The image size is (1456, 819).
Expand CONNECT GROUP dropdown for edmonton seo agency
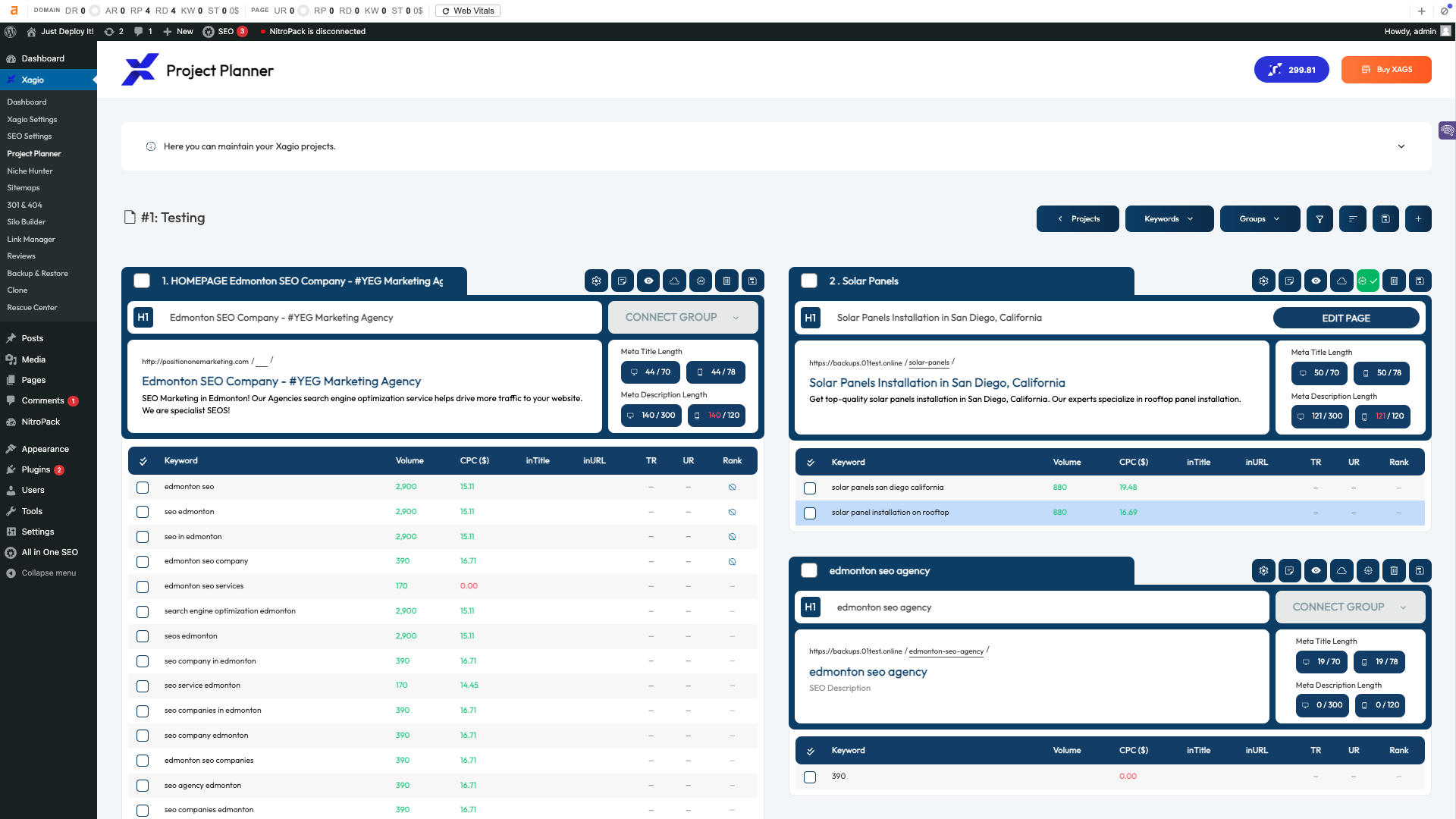pyautogui.click(x=1350, y=607)
